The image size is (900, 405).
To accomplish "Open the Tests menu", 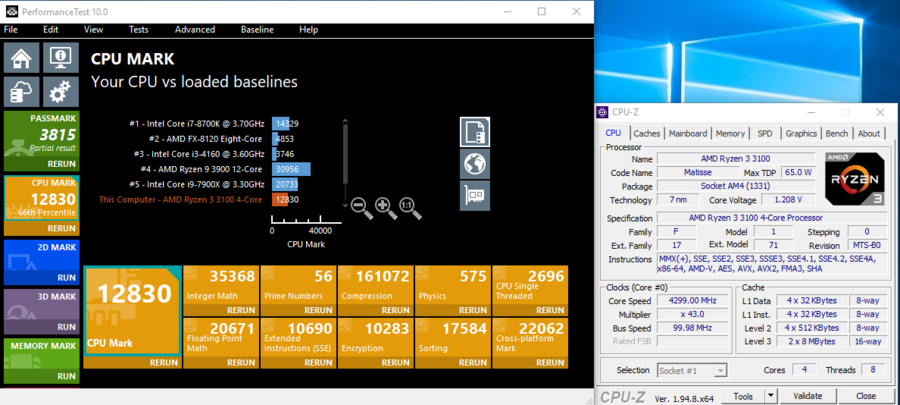I will [138, 30].
